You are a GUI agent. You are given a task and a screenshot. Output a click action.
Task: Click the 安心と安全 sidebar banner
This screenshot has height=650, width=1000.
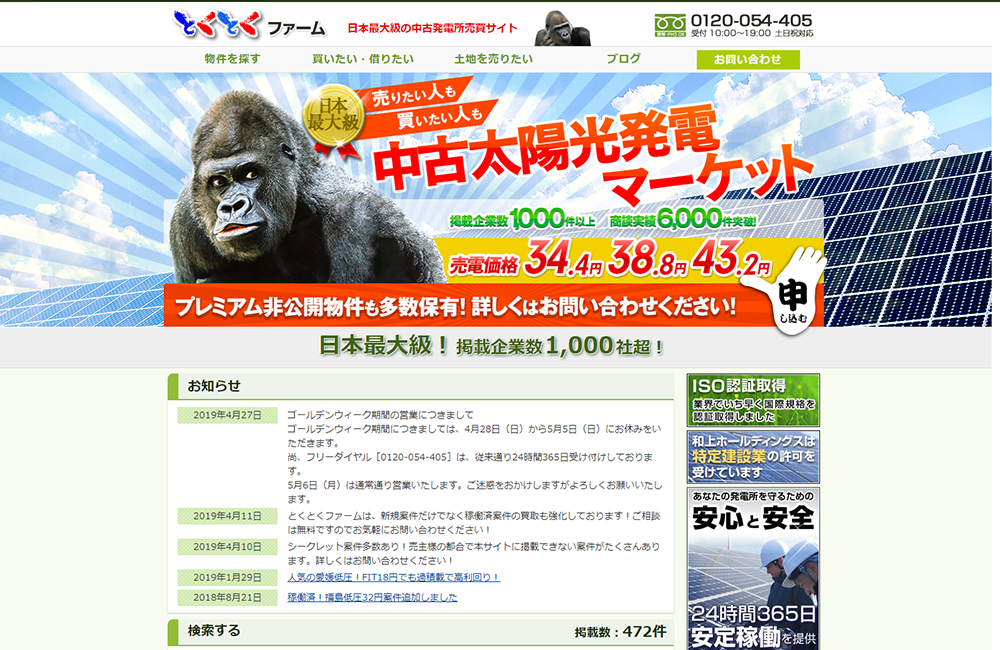tap(753, 569)
